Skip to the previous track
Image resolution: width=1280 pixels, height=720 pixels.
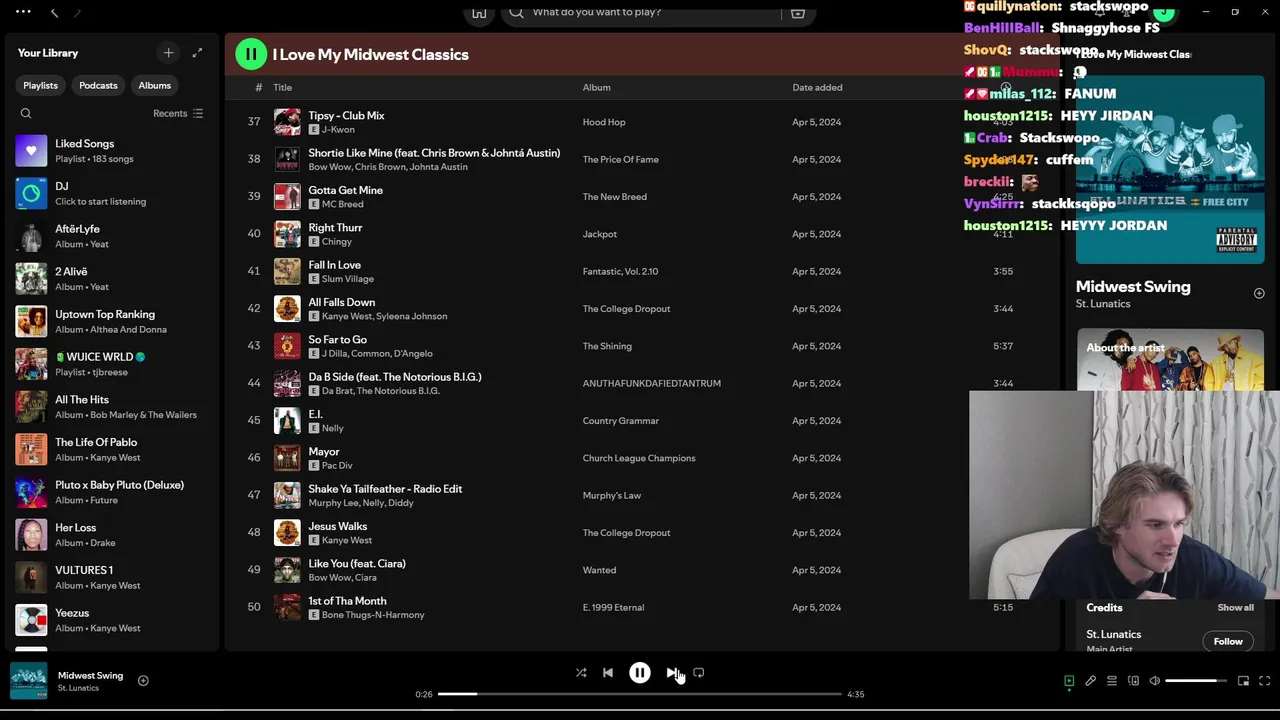coord(608,673)
